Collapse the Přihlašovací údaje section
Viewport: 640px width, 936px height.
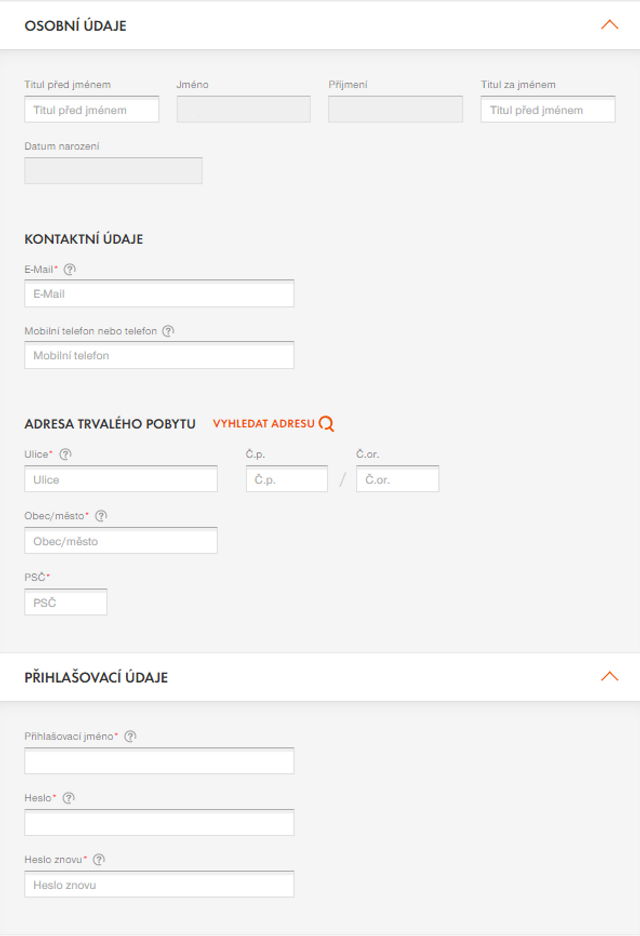pyautogui.click(x=609, y=677)
